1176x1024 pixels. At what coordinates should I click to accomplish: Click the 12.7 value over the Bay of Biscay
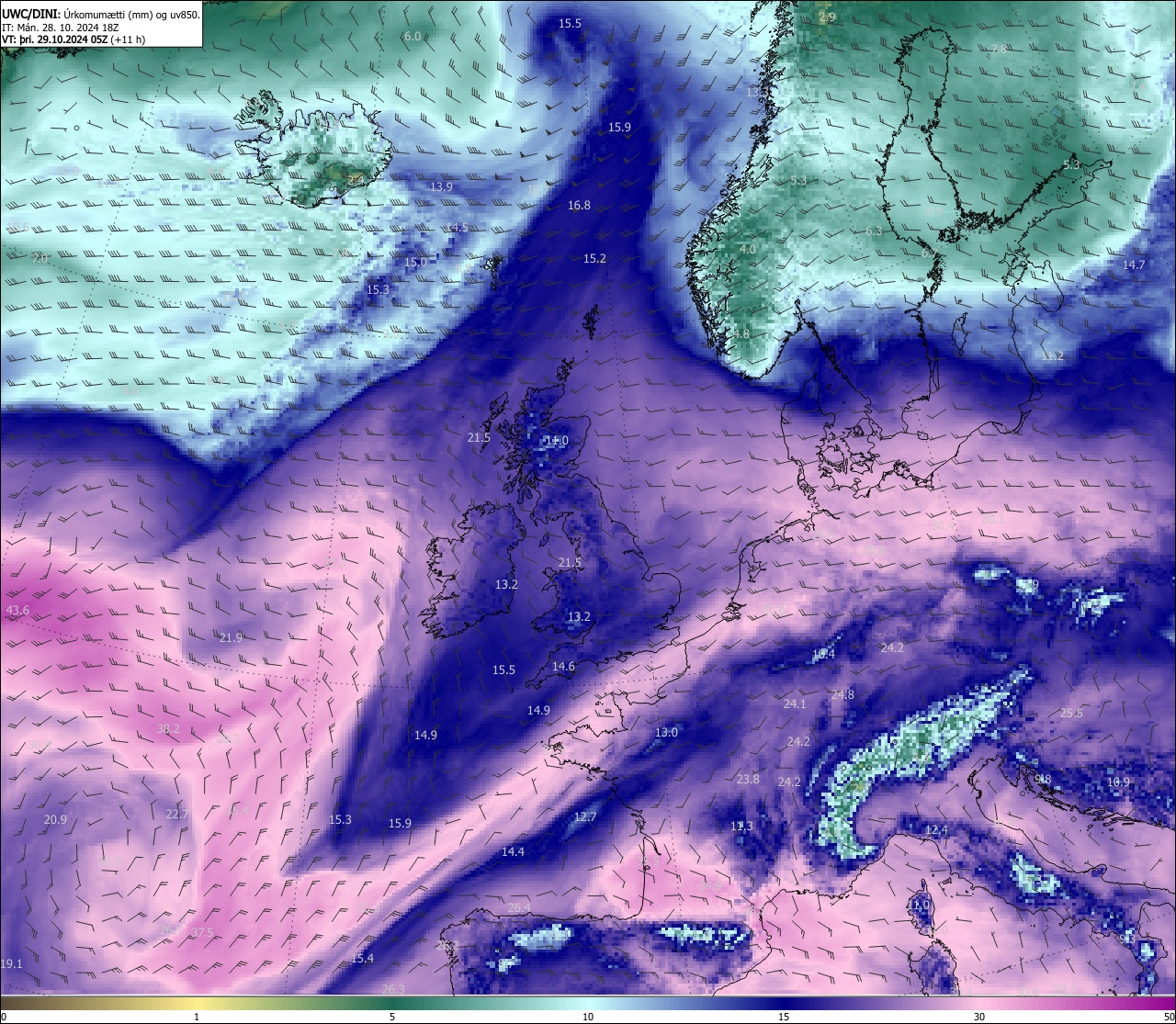585,817
